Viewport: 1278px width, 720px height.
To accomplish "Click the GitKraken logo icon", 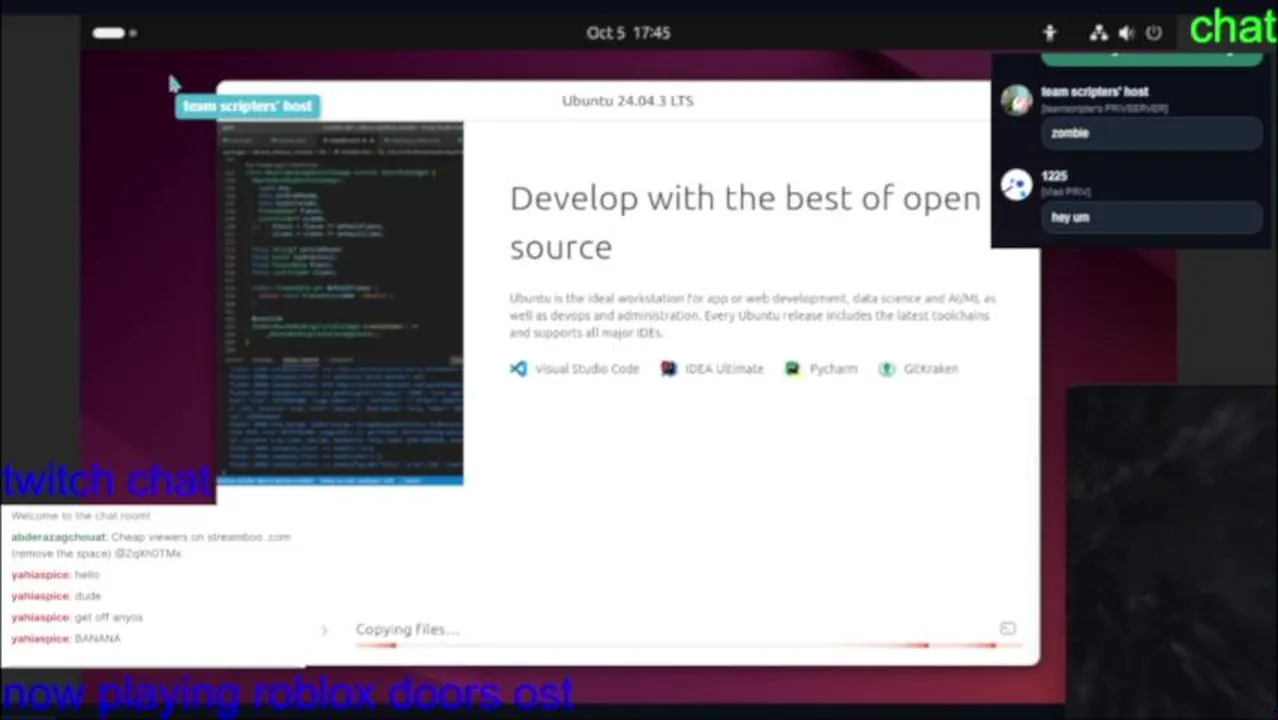I will pyautogui.click(x=886, y=368).
